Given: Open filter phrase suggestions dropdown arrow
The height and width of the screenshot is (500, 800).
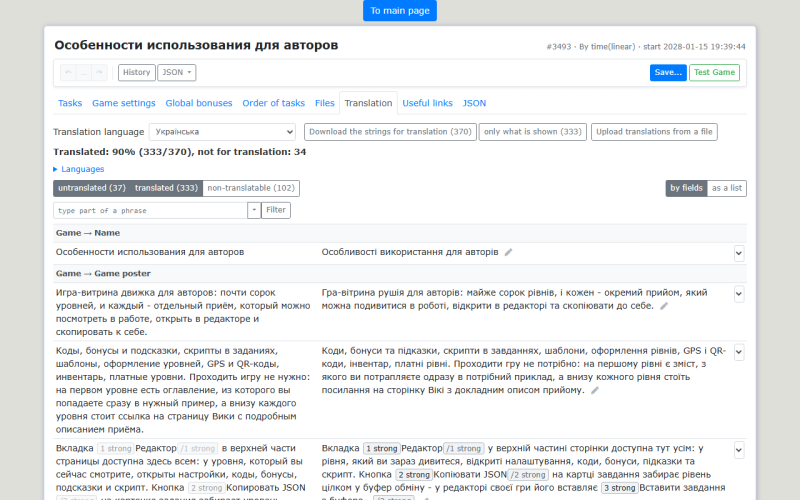Looking at the screenshot, I should 254,210.
